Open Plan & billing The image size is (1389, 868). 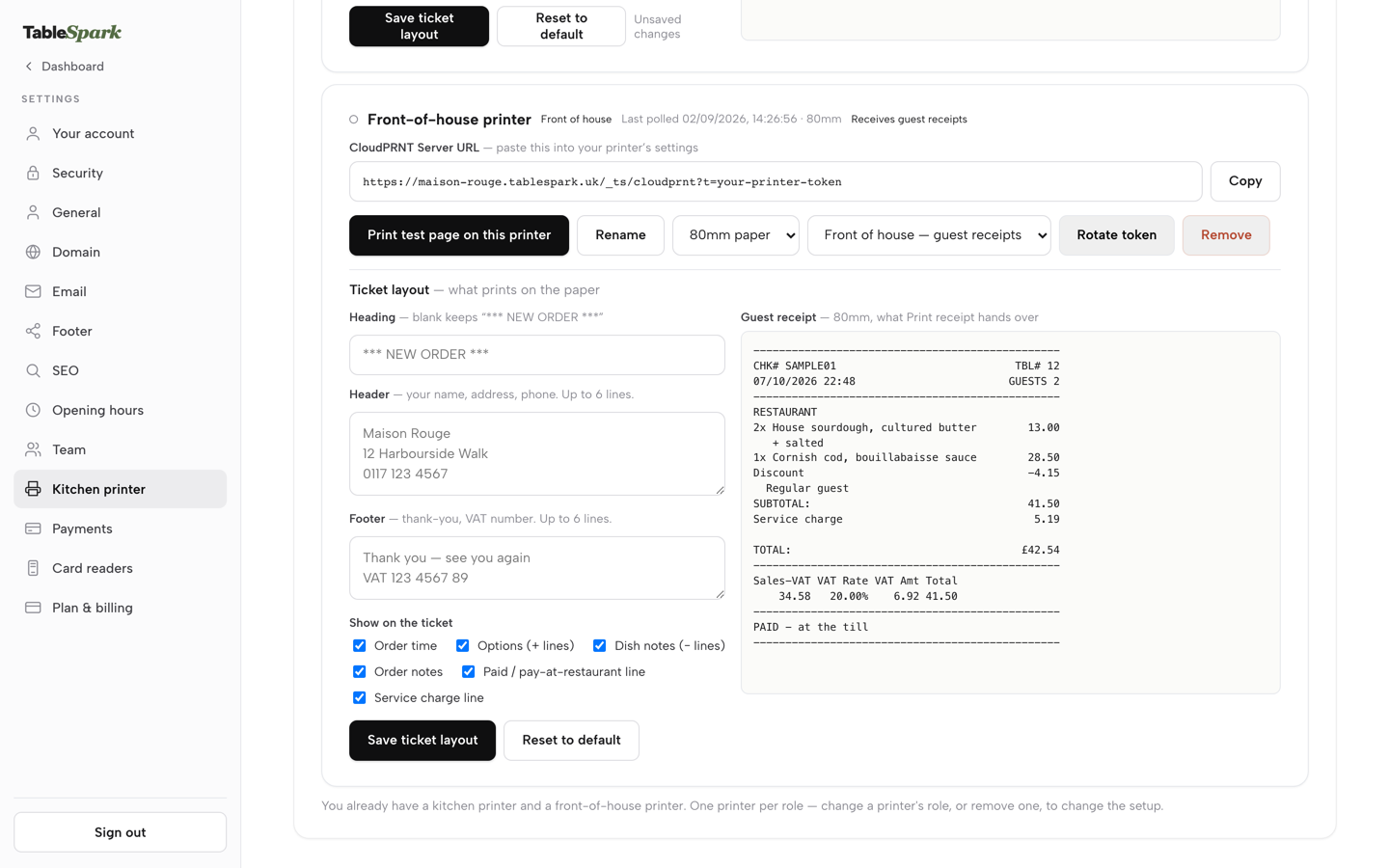pos(120,609)
